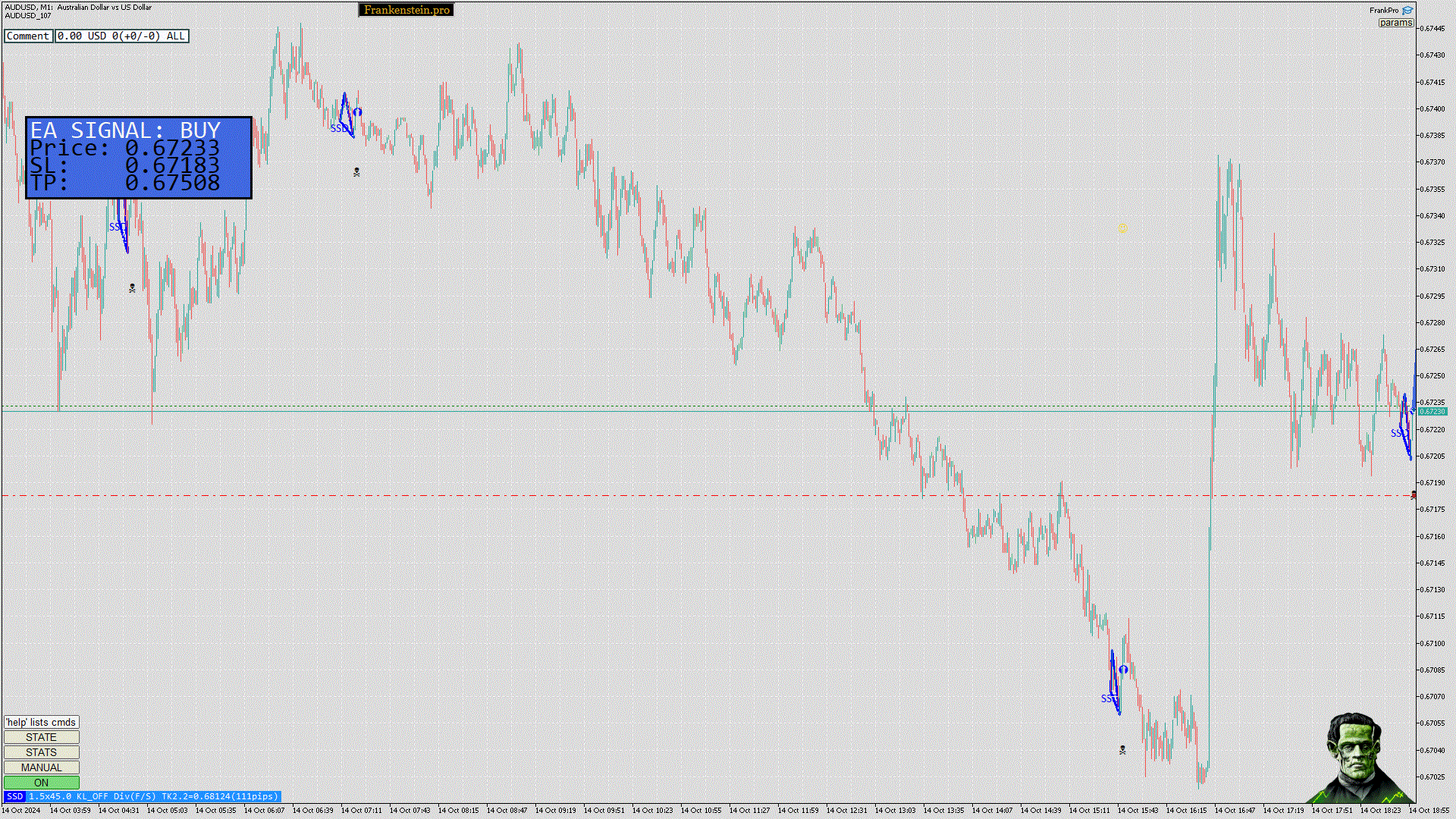Click the skull marker near 07:11

pyautogui.click(x=356, y=173)
